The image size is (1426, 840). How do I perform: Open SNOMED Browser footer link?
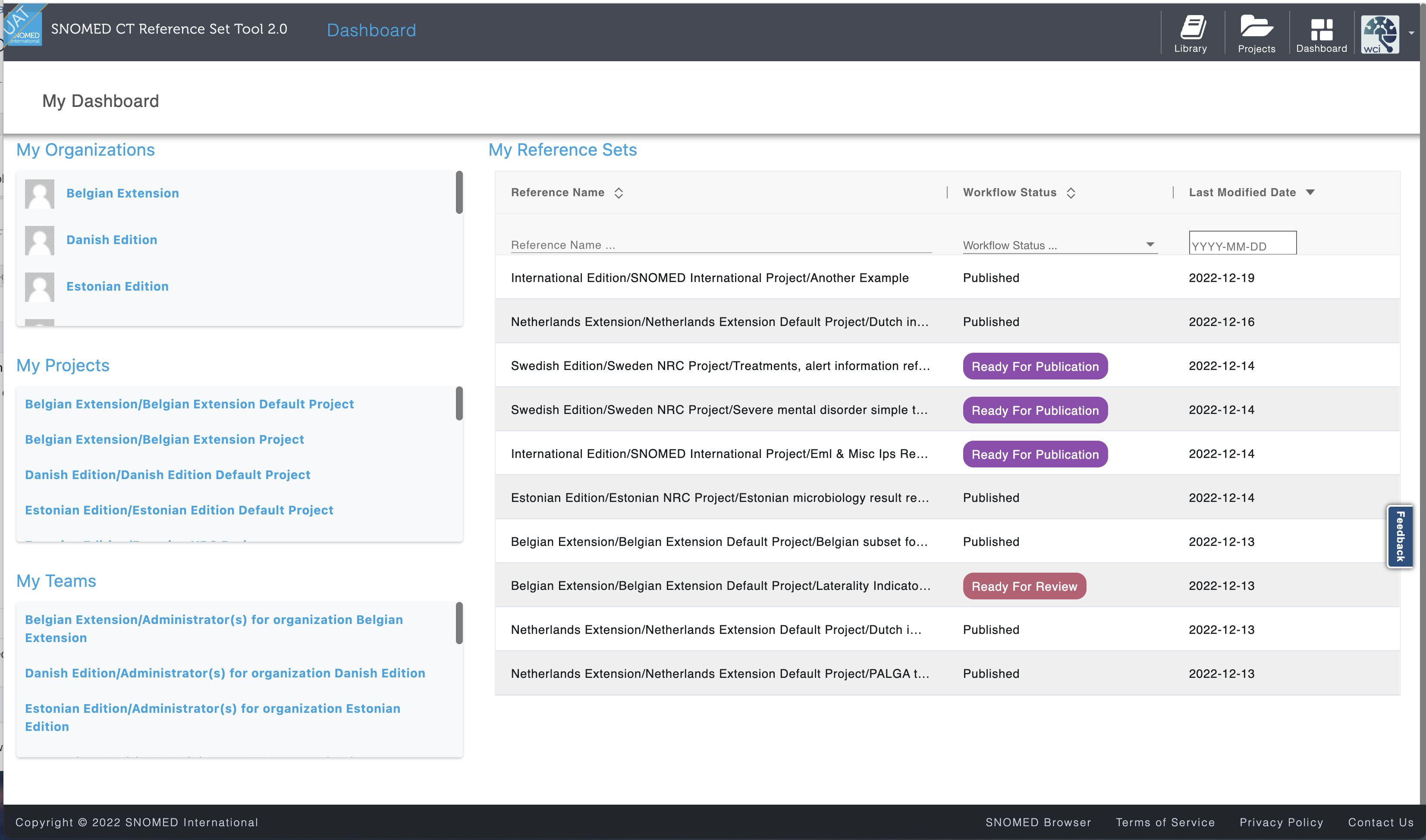(1038, 822)
